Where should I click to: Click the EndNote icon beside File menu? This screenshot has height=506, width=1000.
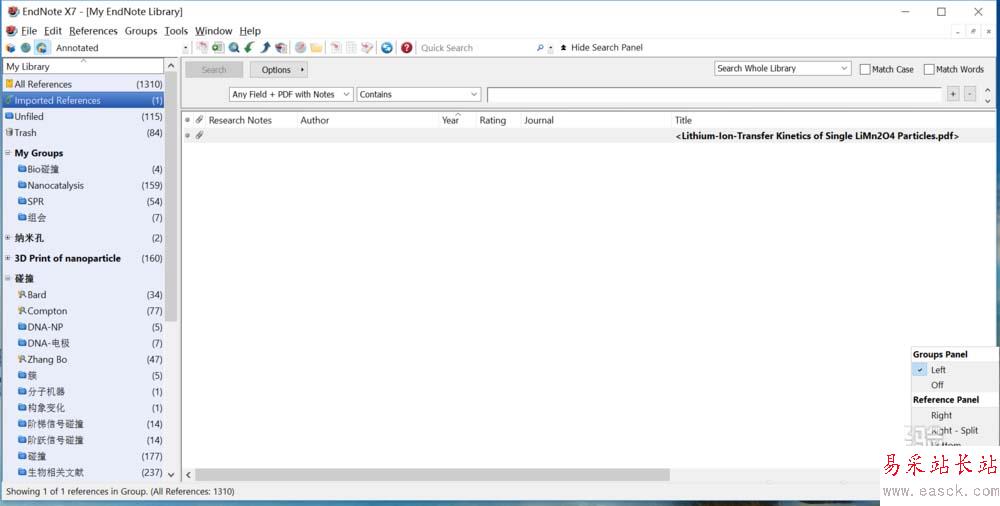click(11, 31)
